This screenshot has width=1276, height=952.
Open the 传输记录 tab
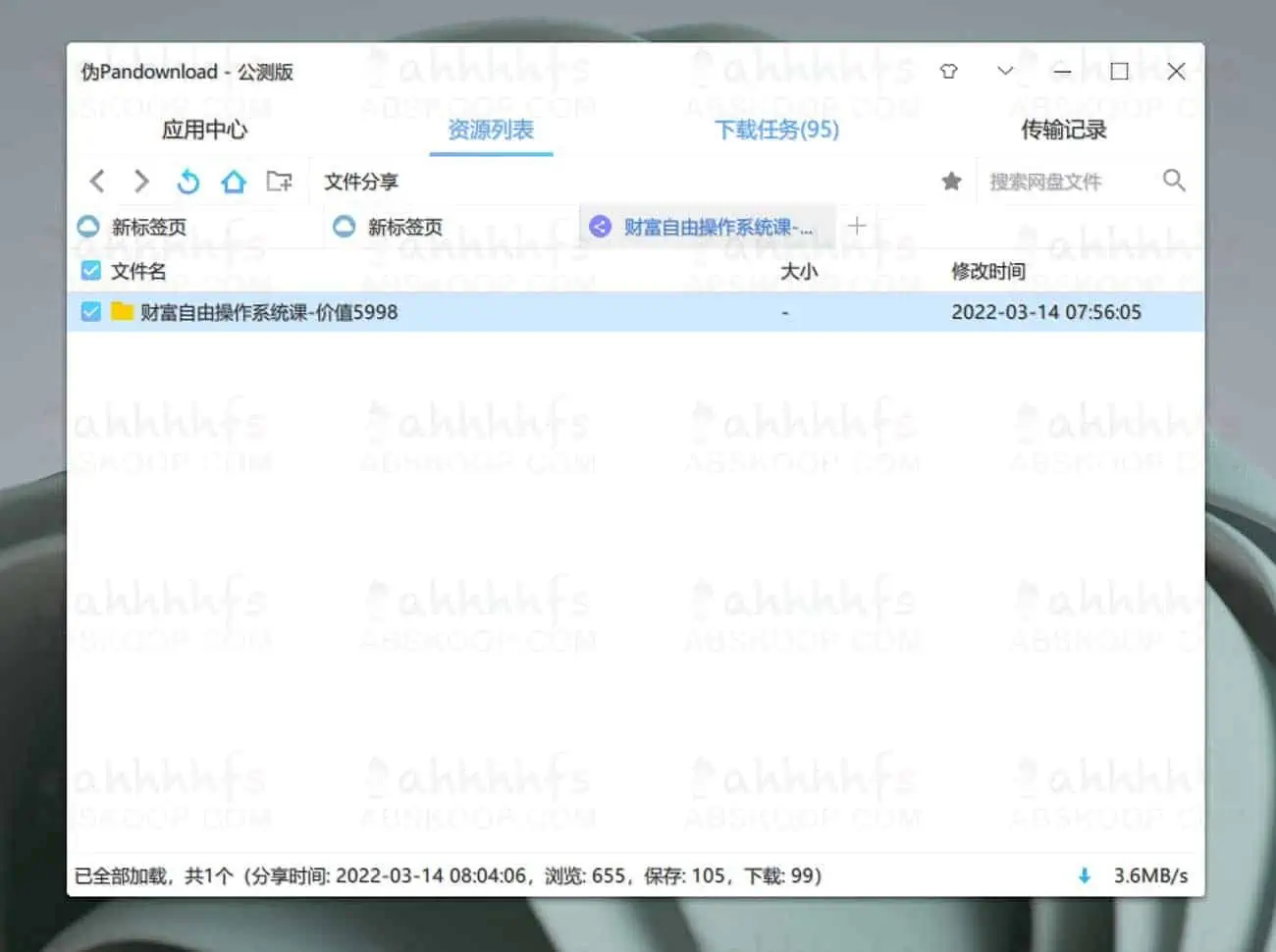click(x=1064, y=130)
